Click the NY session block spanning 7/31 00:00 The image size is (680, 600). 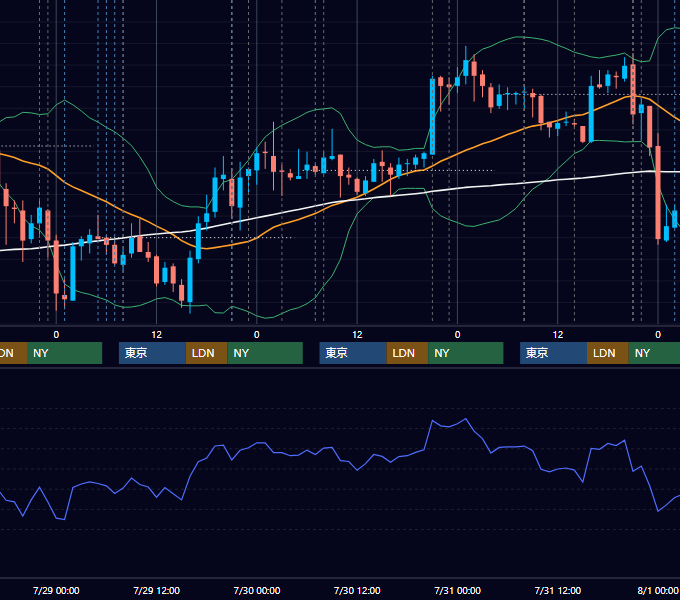pos(466,353)
